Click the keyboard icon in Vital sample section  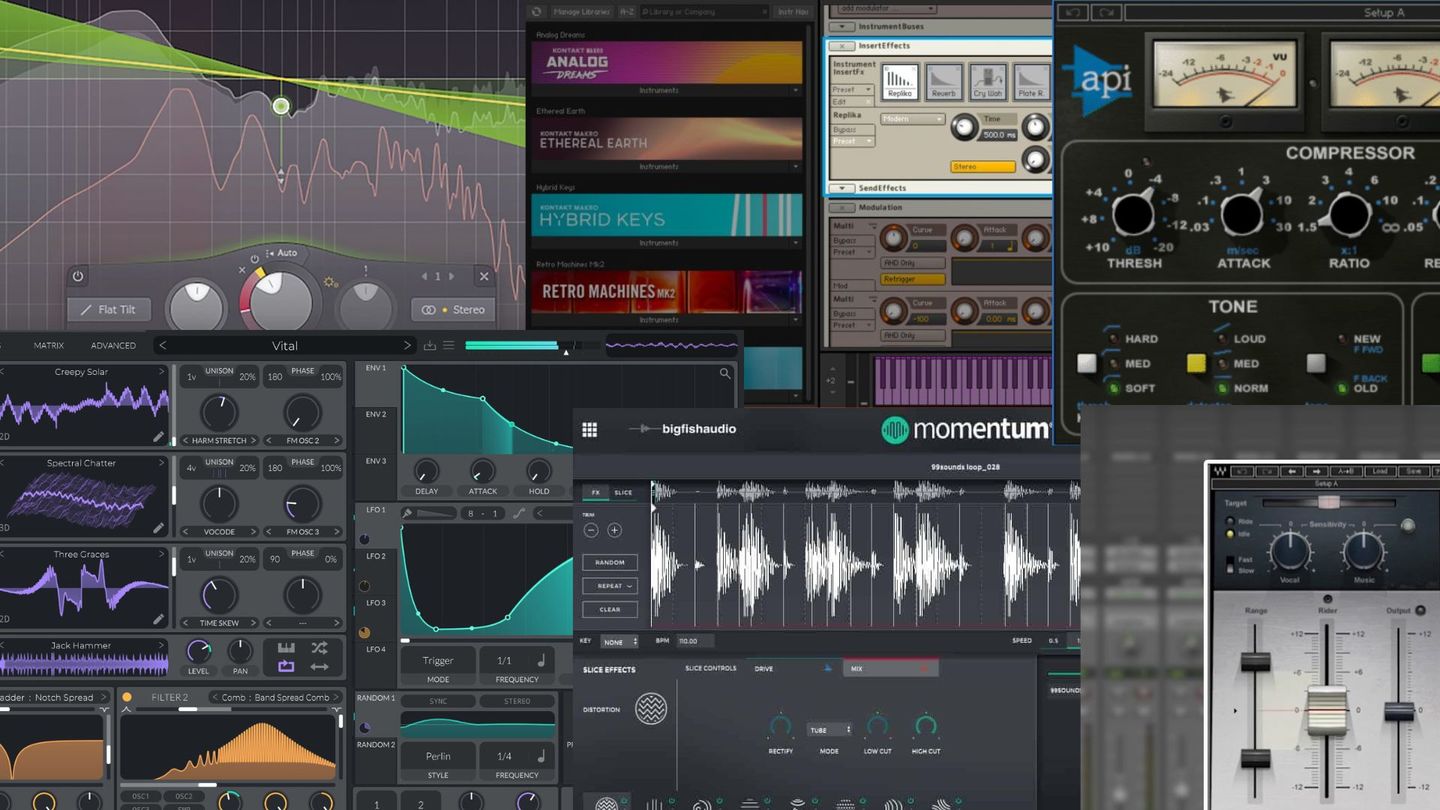coord(286,648)
